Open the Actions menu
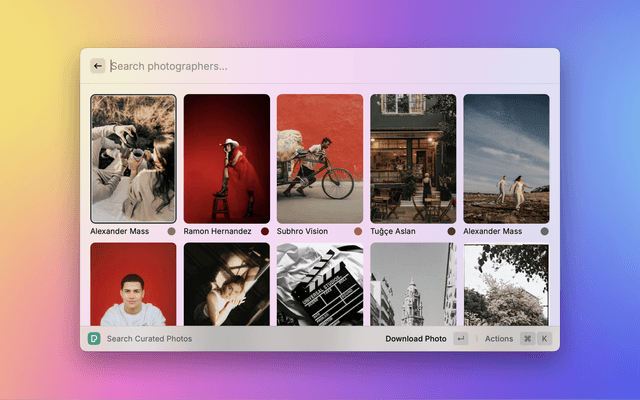The height and width of the screenshot is (400, 640). pos(498,339)
